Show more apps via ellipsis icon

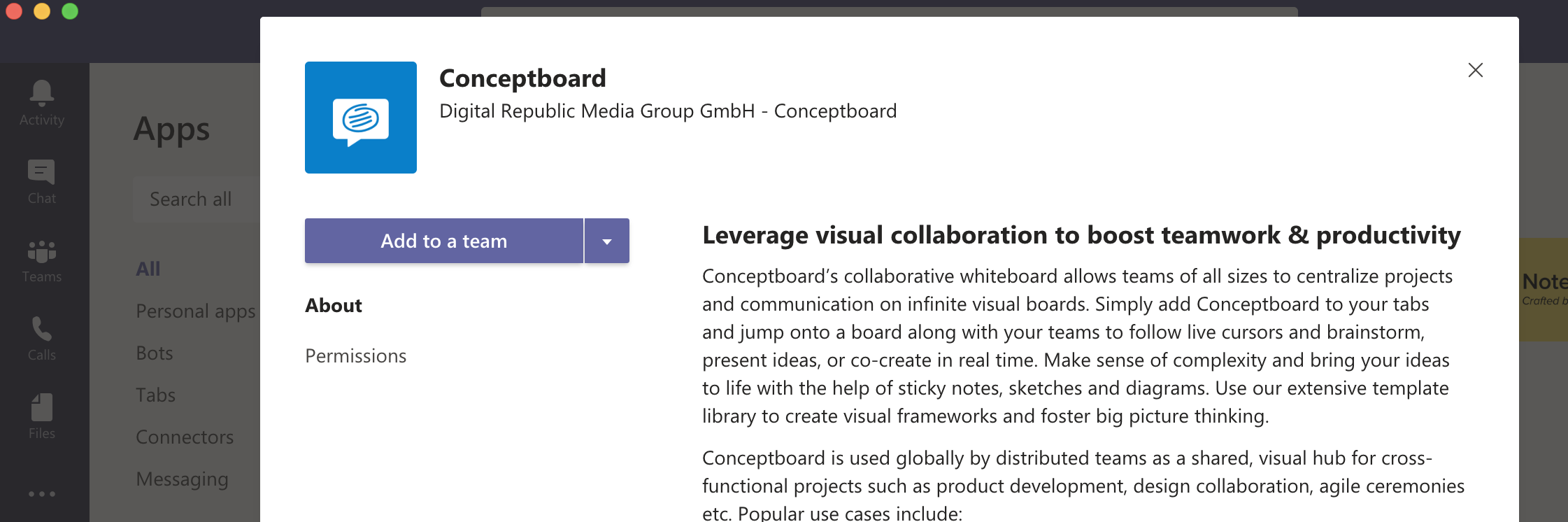42,494
